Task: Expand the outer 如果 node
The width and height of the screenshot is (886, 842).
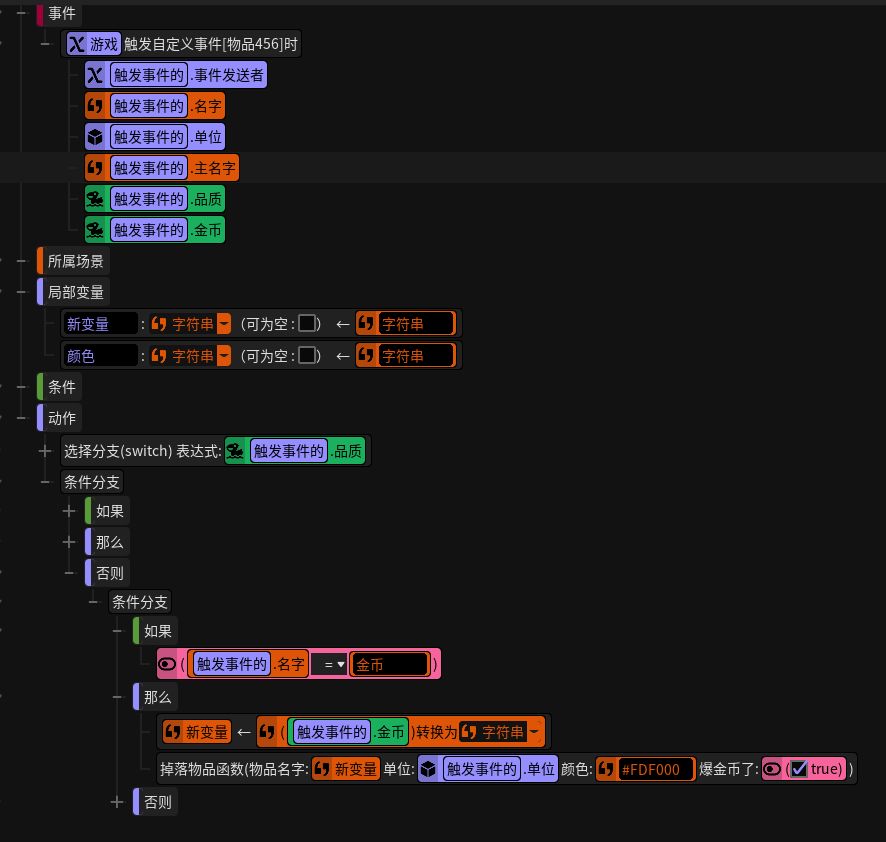Action: [69, 511]
